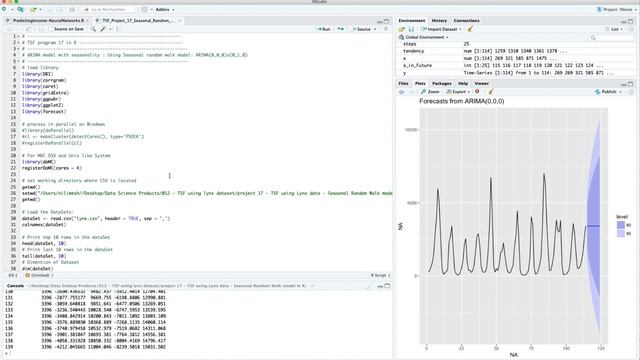Click the save workspace disk icon in Environment
This screenshot has height=360, width=640.
point(411,29)
